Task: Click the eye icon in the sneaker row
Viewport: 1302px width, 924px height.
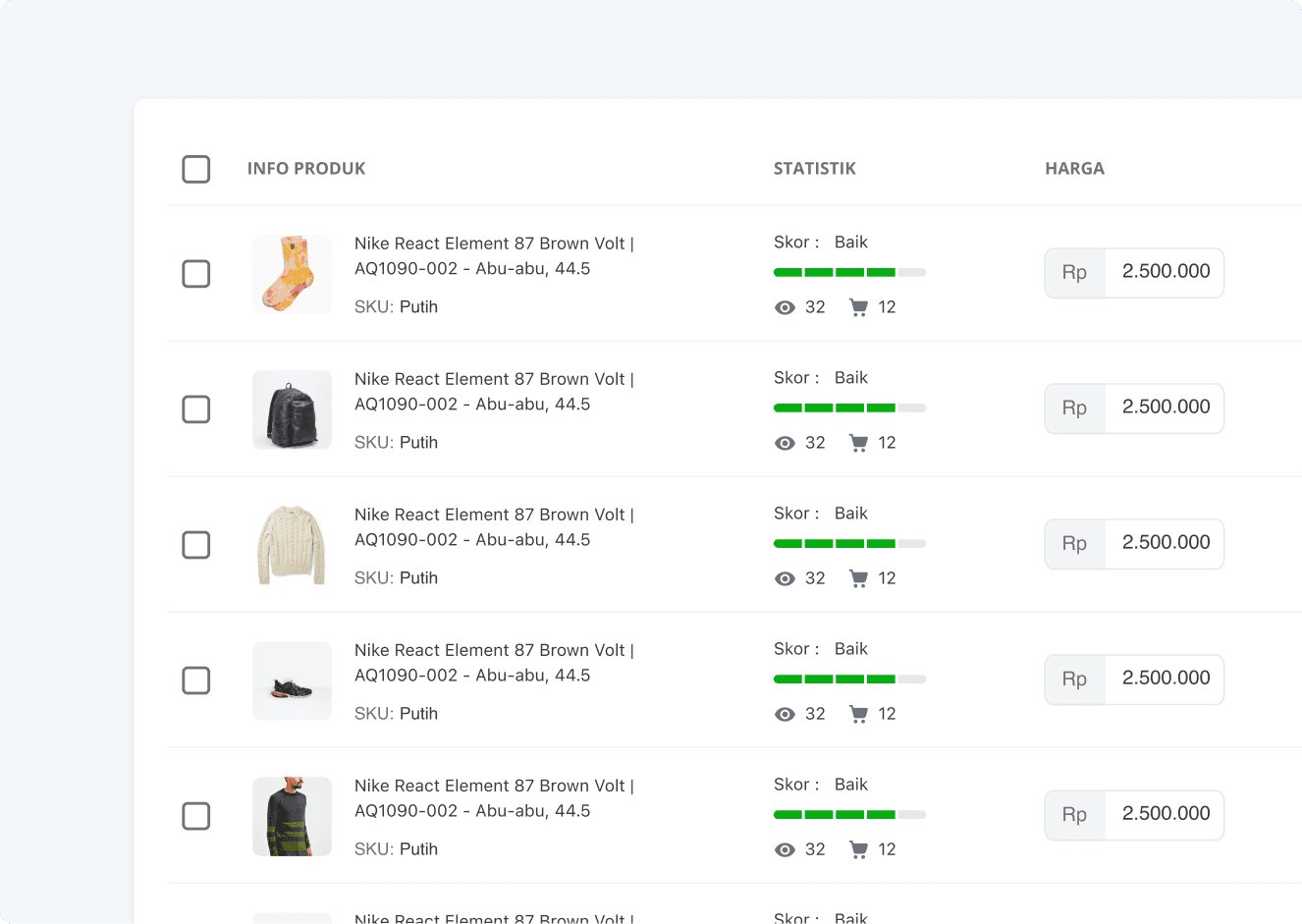Action: 785,714
